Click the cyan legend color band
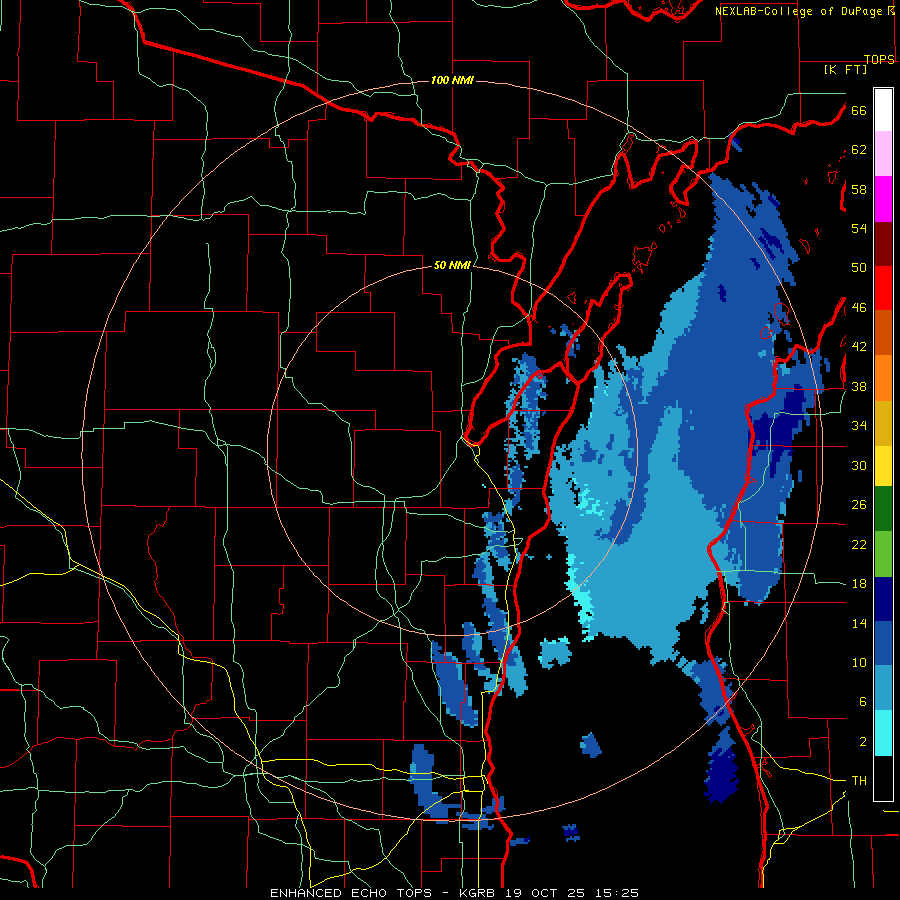The height and width of the screenshot is (900, 900). pos(883,733)
